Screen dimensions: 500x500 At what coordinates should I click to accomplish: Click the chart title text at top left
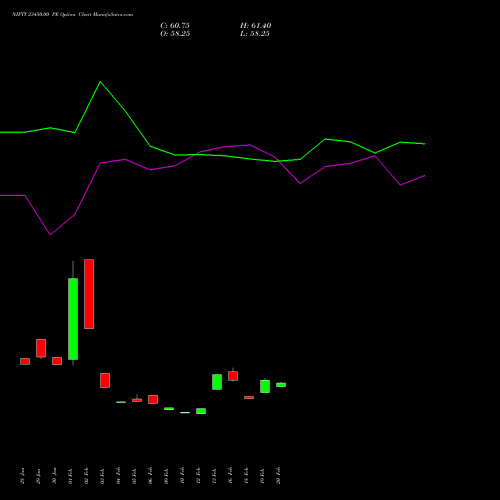pos(73,14)
